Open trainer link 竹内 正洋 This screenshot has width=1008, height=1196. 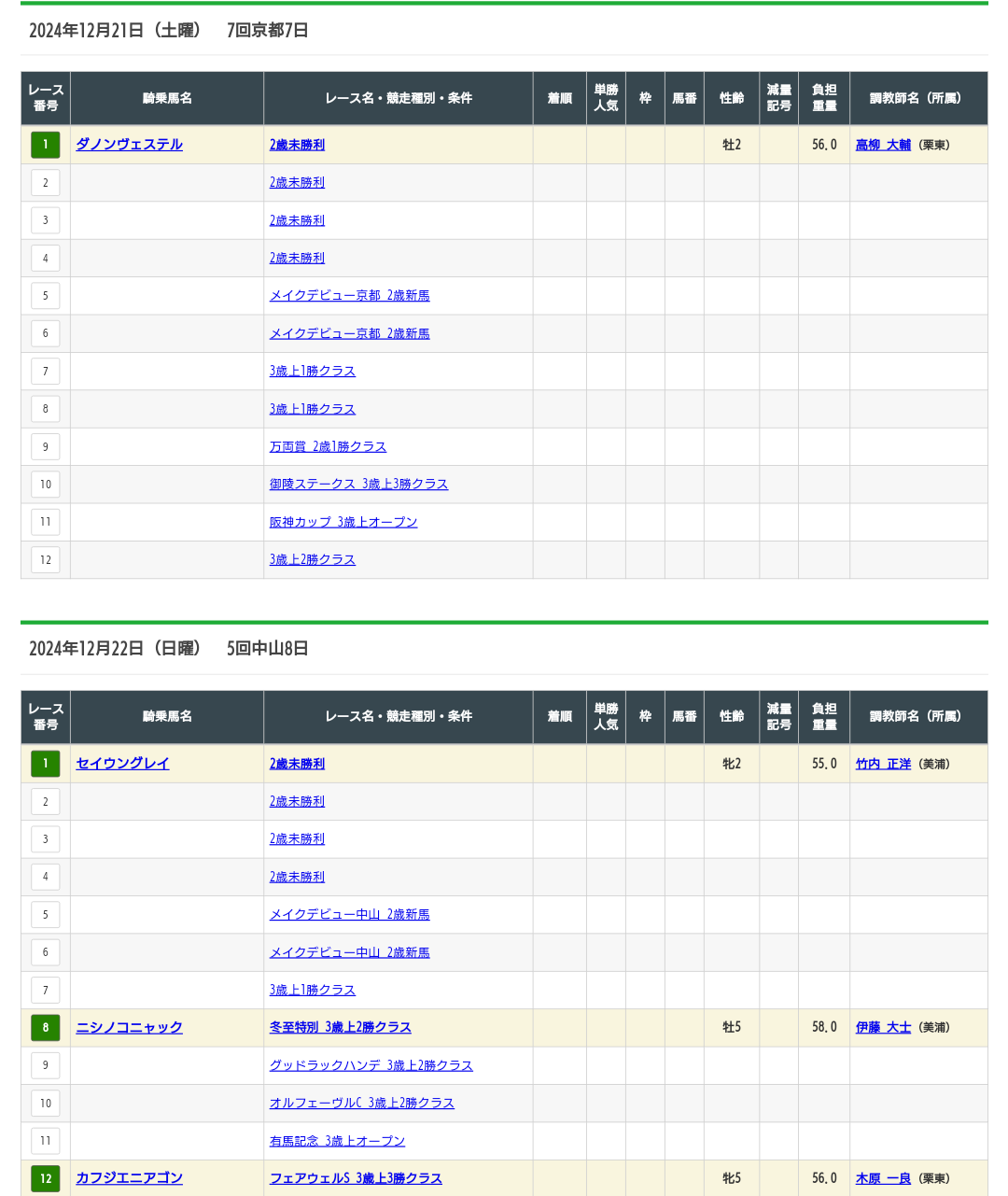coord(883,764)
